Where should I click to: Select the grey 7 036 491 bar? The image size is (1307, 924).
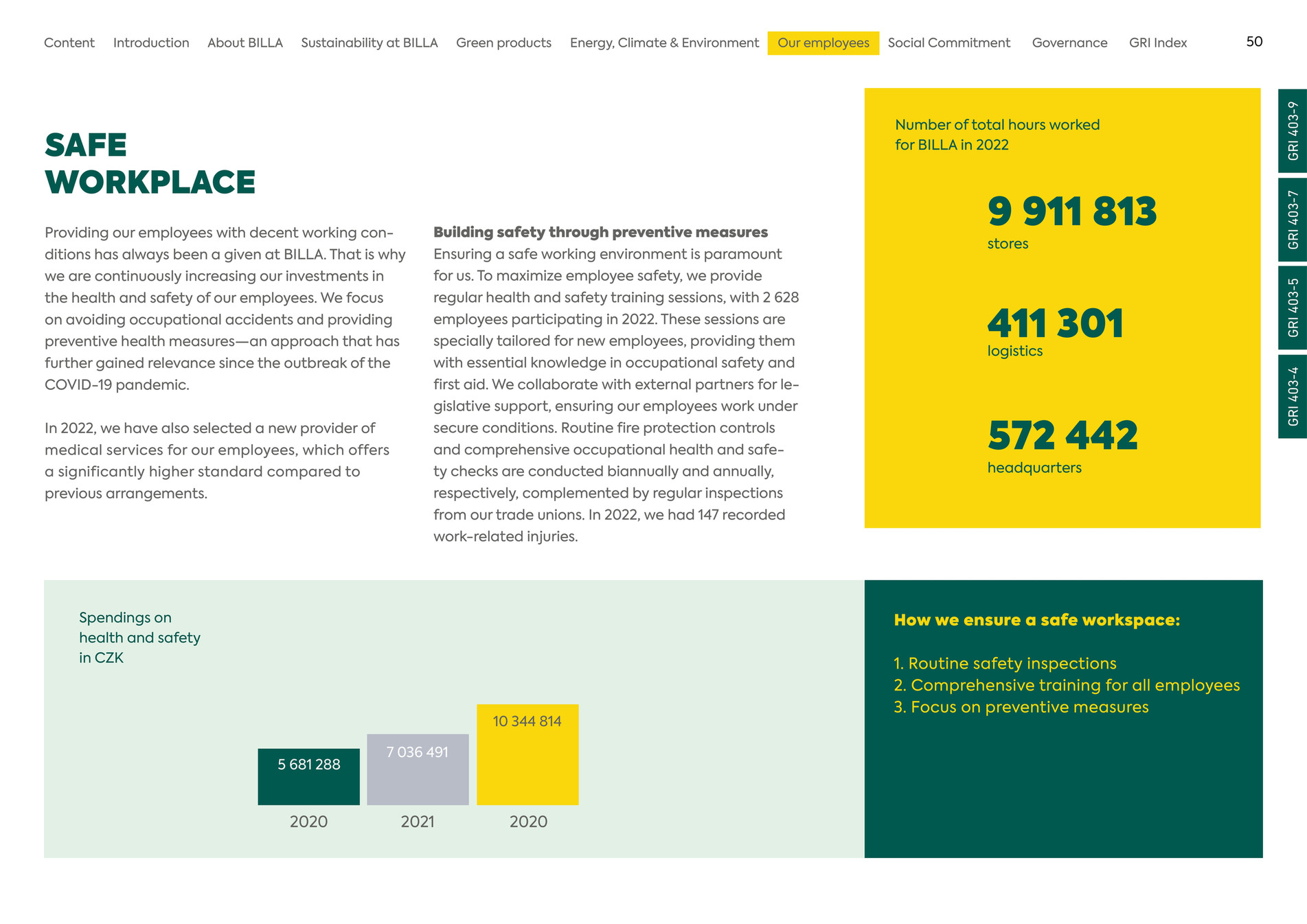[418, 770]
